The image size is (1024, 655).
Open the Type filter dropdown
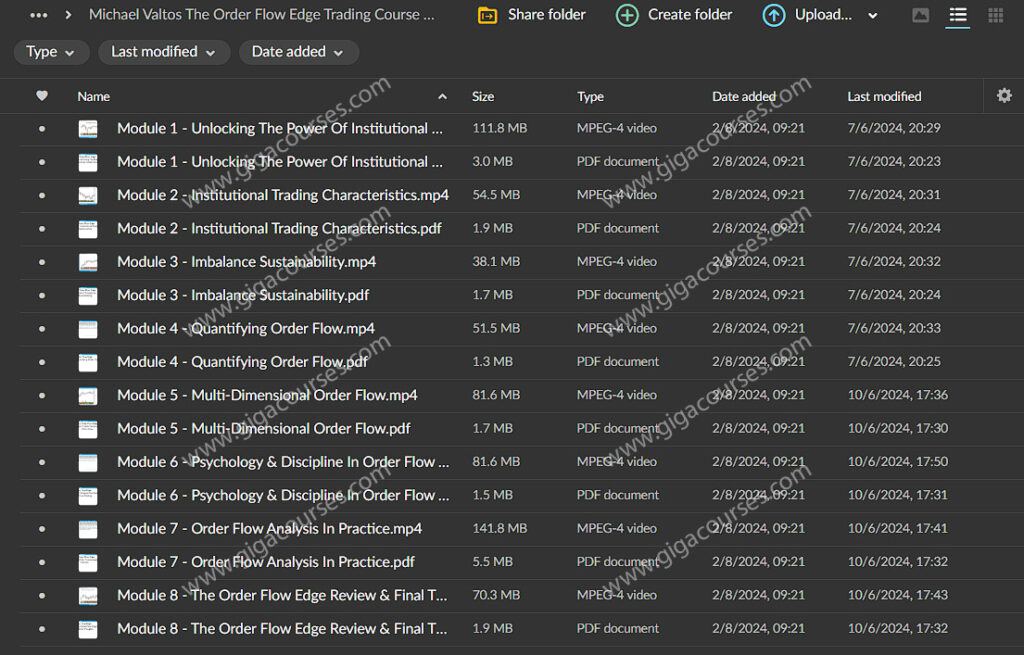click(x=51, y=51)
